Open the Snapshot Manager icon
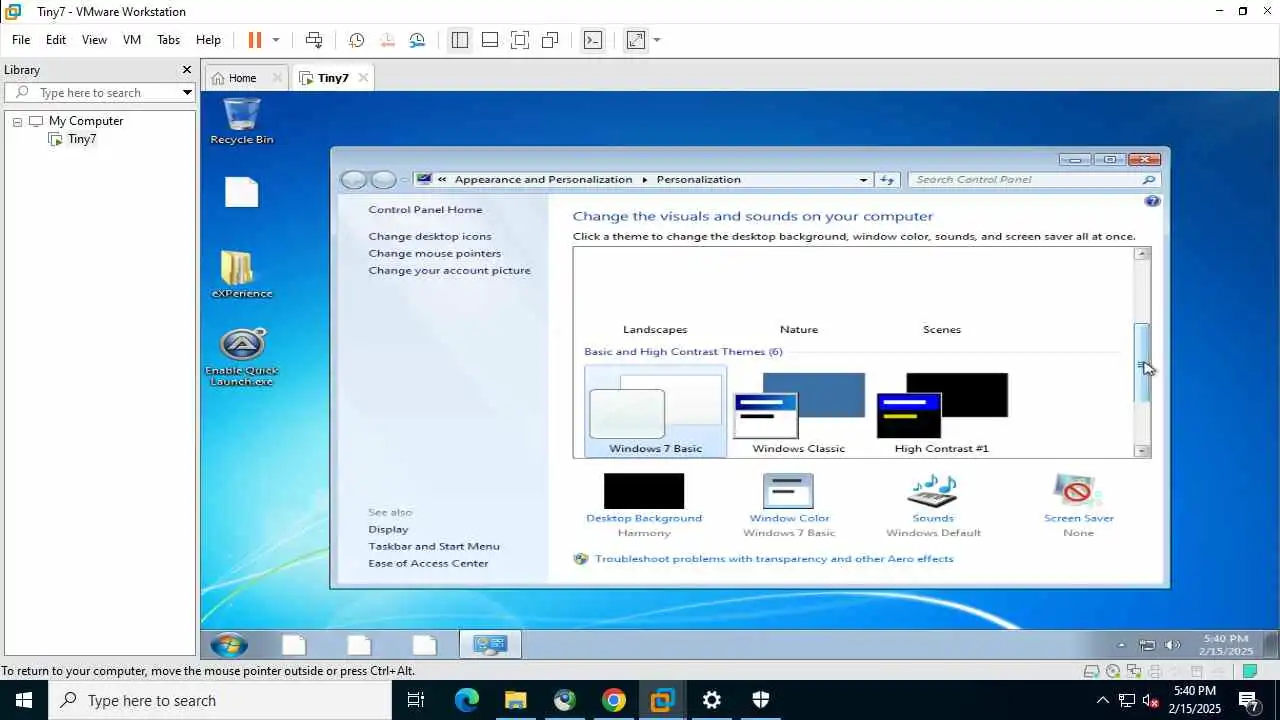1280x720 pixels. [417, 40]
